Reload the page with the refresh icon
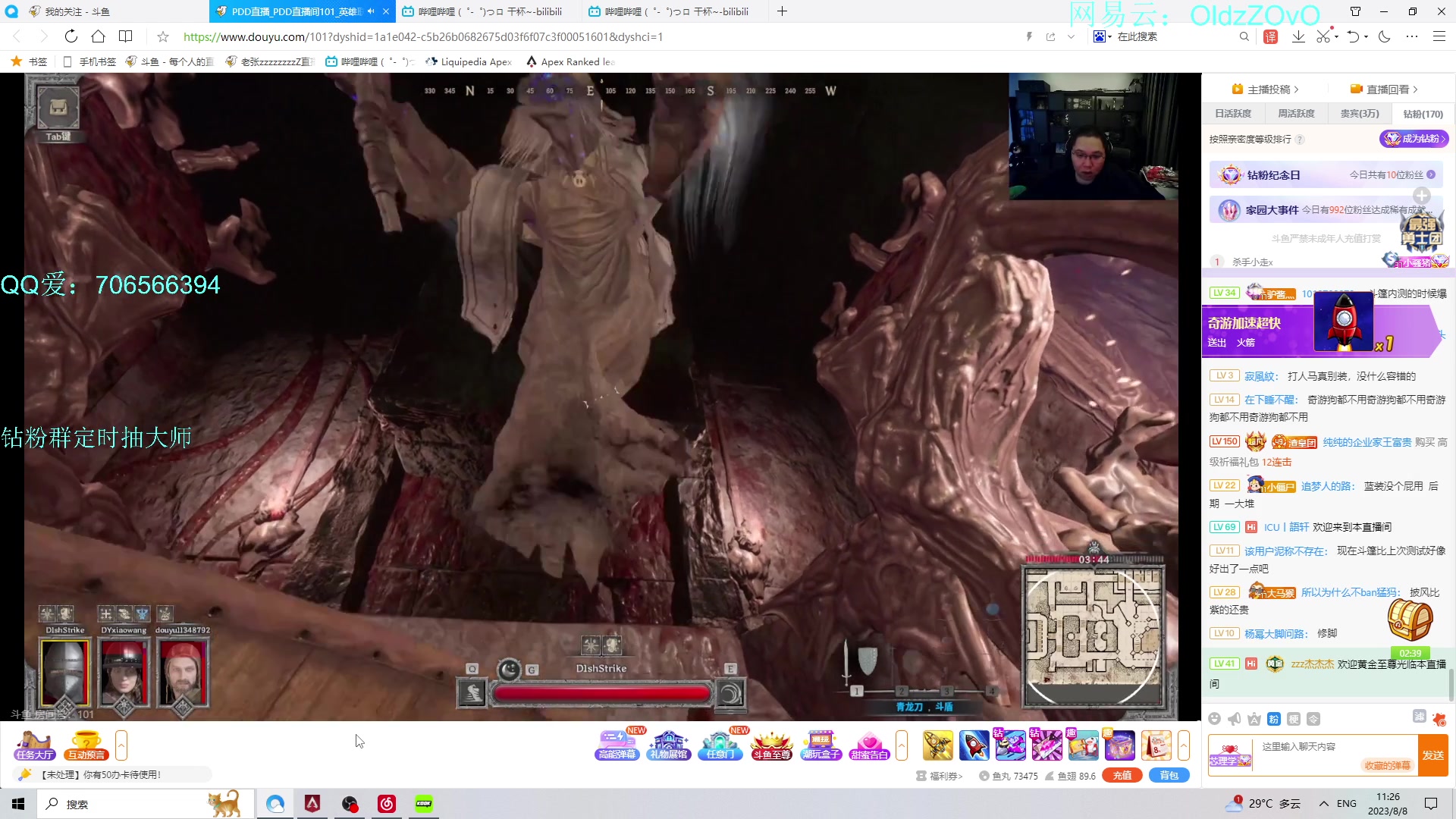 pos(71,36)
